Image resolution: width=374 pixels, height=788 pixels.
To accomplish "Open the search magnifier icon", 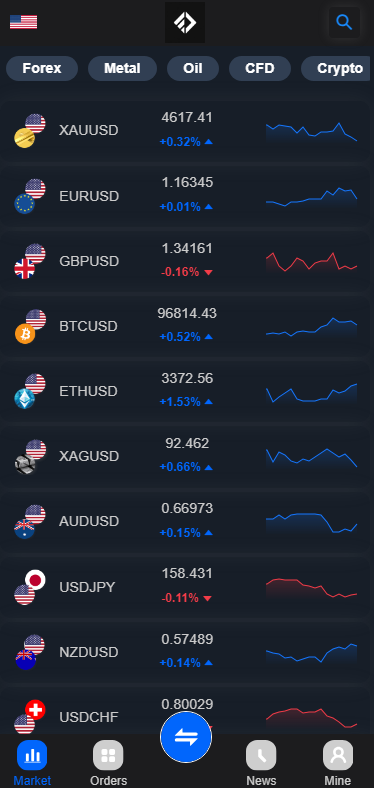I will pos(344,22).
